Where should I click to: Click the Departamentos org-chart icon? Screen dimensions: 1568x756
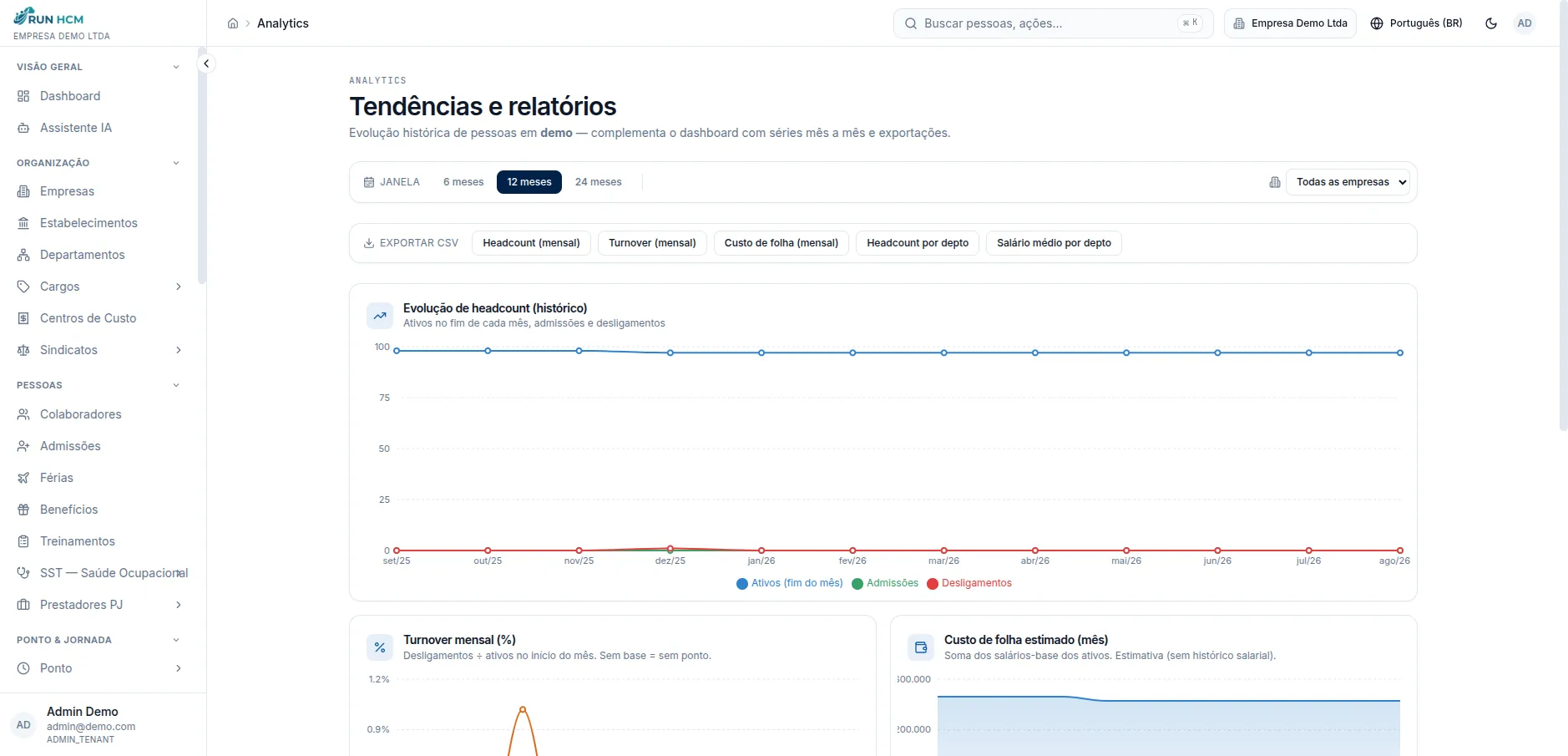coord(23,255)
